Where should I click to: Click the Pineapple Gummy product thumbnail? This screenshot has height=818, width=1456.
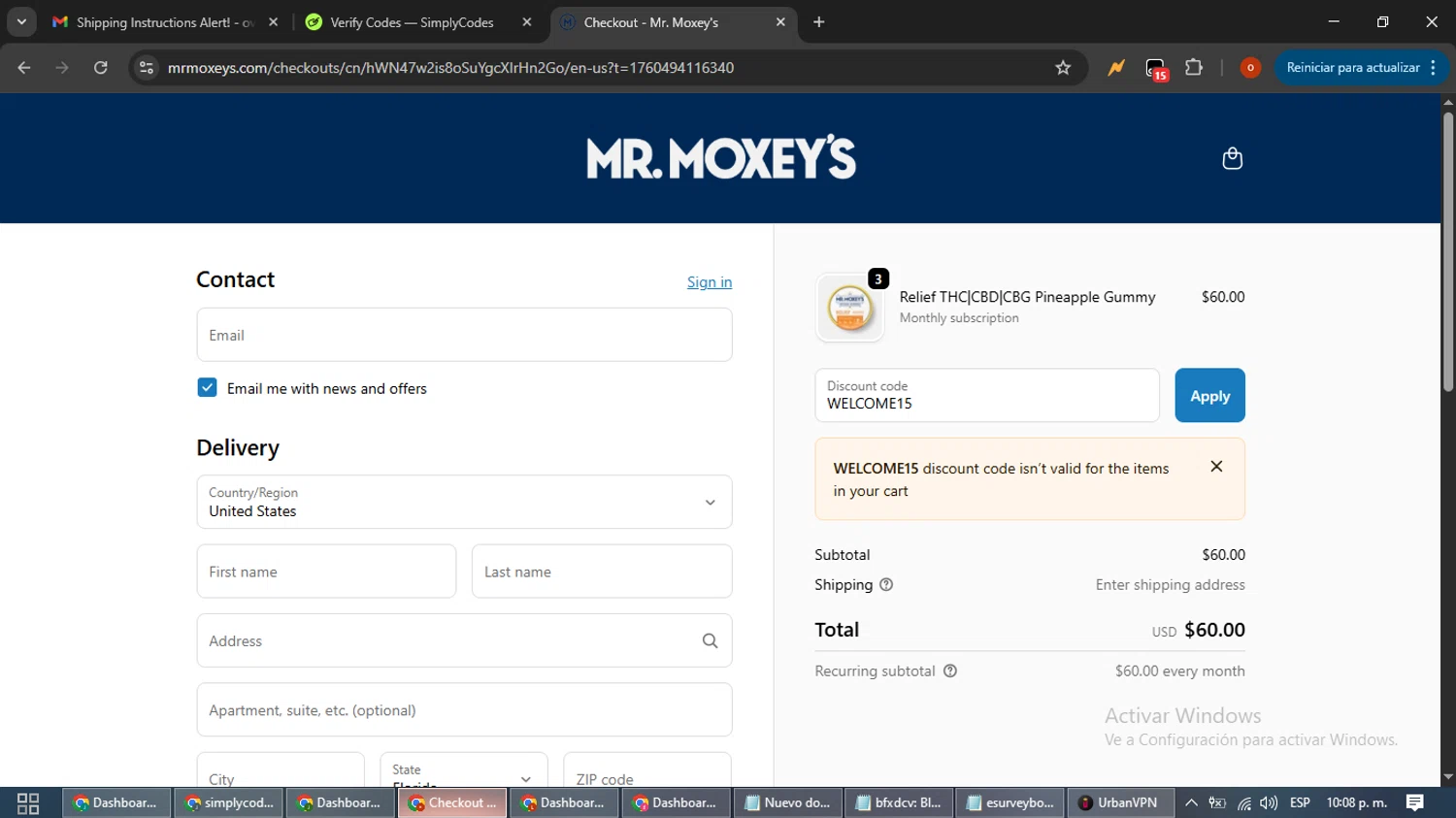coord(850,308)
